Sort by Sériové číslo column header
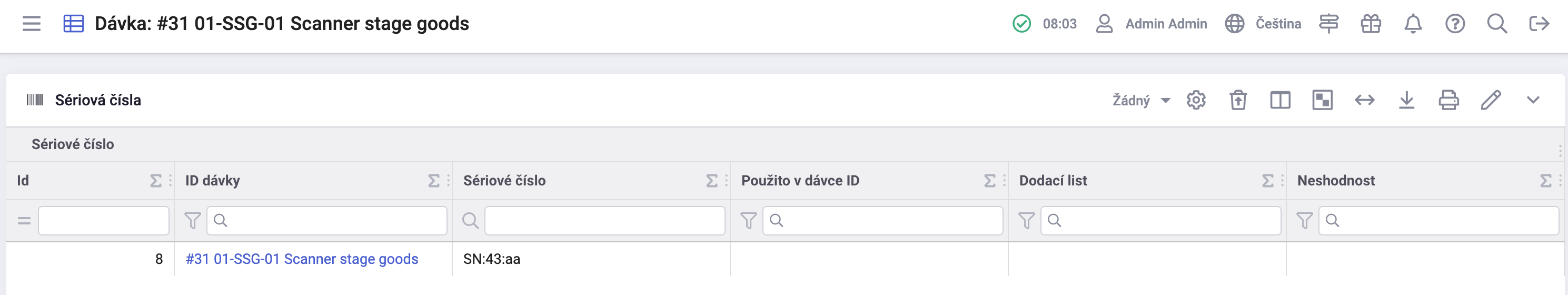Viewport: 1568px width, 295px height. 504,180
